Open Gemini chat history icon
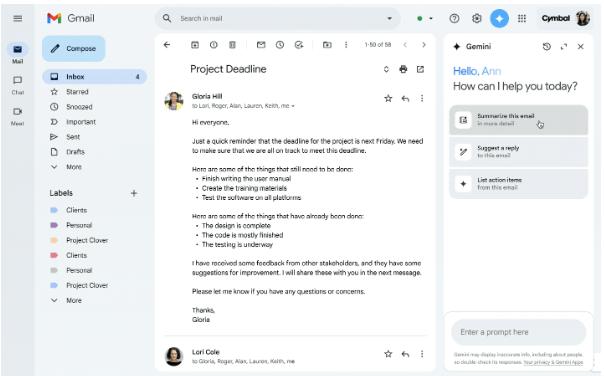Screen dimensions: 604x376 pos(547,47)
